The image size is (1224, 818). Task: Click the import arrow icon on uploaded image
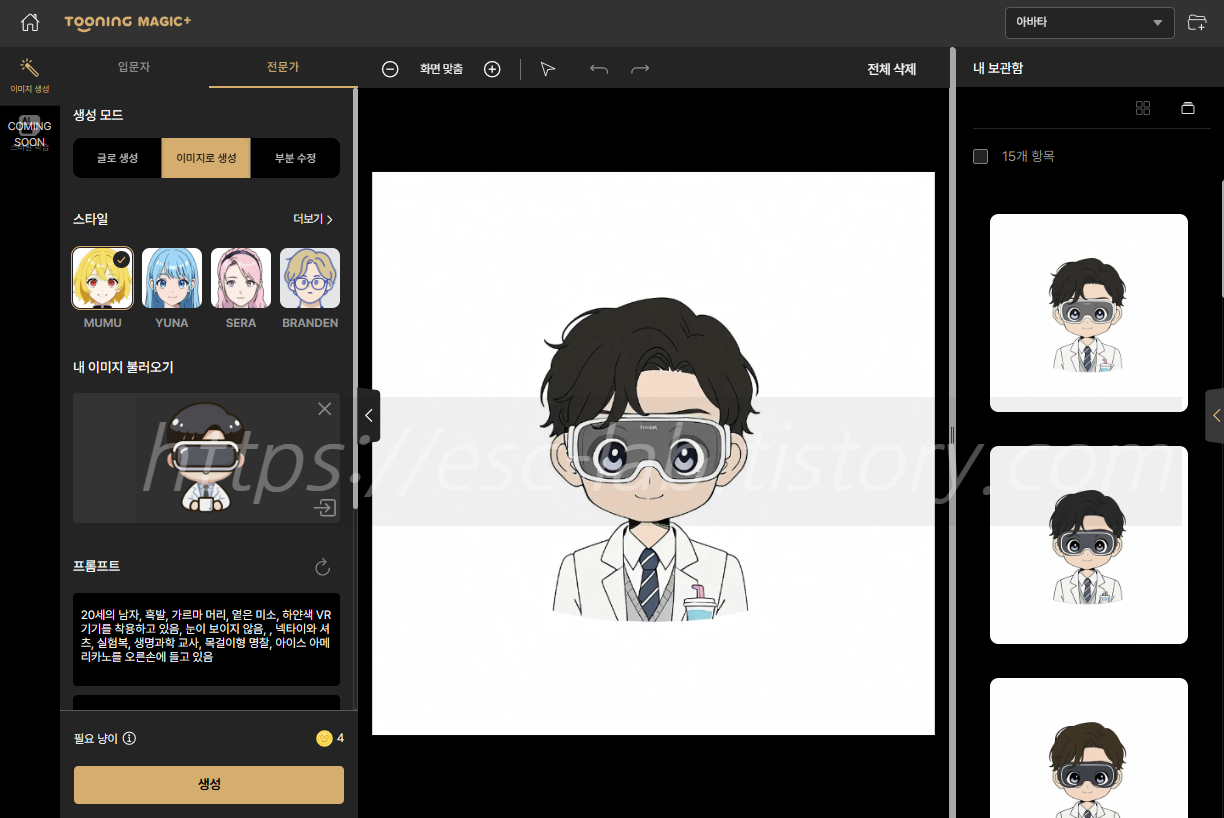pyautogui.click(x=324, y=508)
